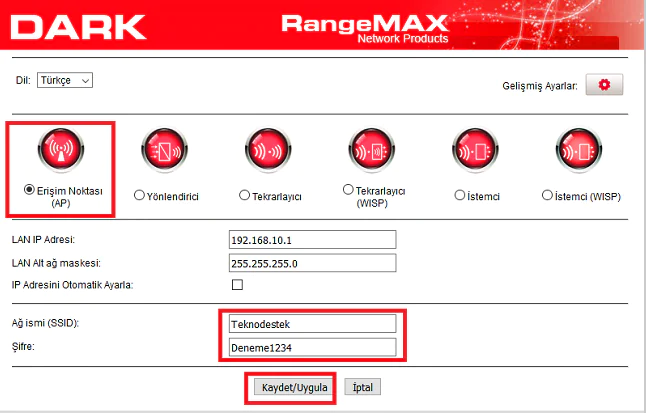Click the DARK logo
646x413 pixels.
click(x=78, y=27)
